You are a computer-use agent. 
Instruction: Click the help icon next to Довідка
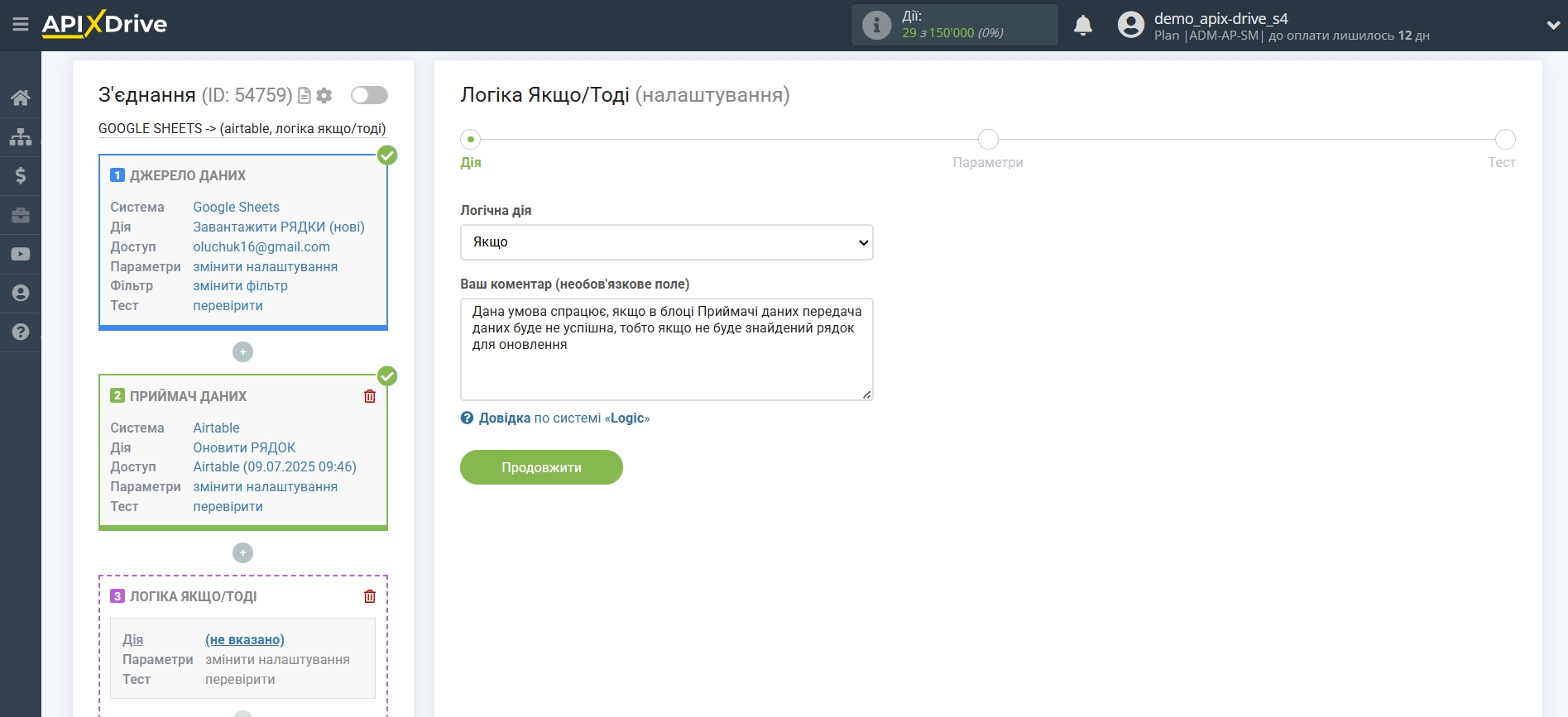(x=467, y=418)
